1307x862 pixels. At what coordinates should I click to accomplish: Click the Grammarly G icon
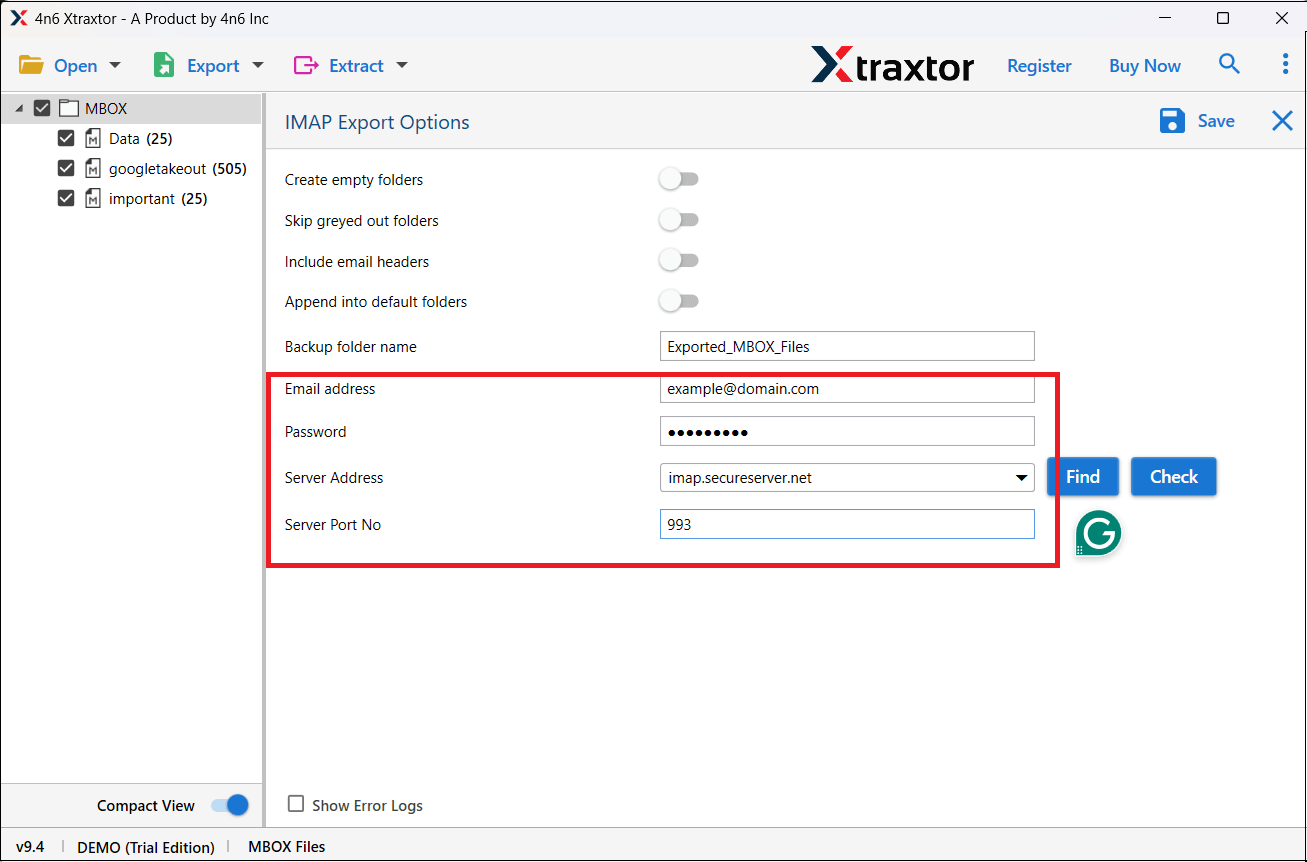coord(1098,533)
